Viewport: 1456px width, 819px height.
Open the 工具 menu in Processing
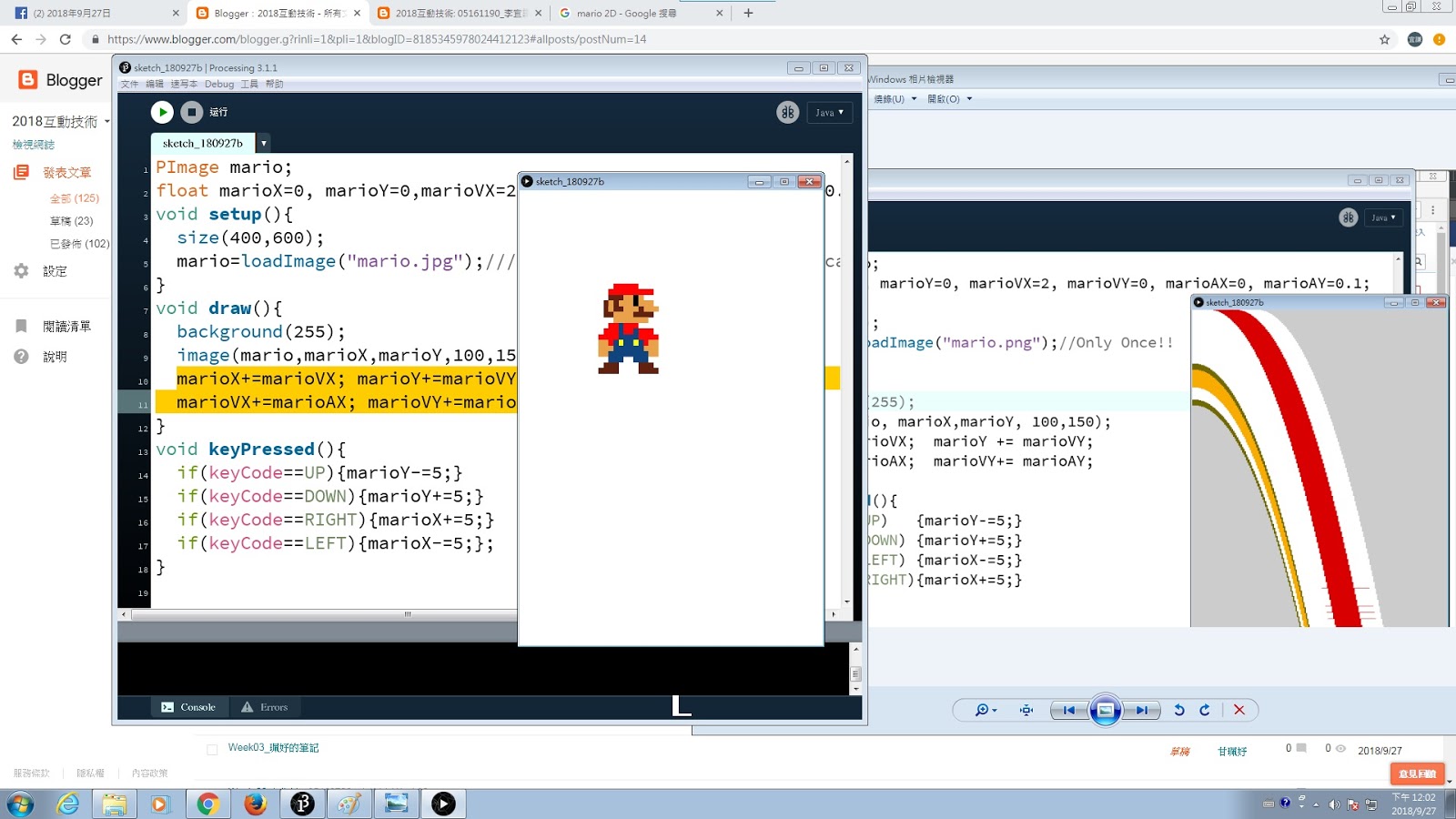click(x=249, y=84)
